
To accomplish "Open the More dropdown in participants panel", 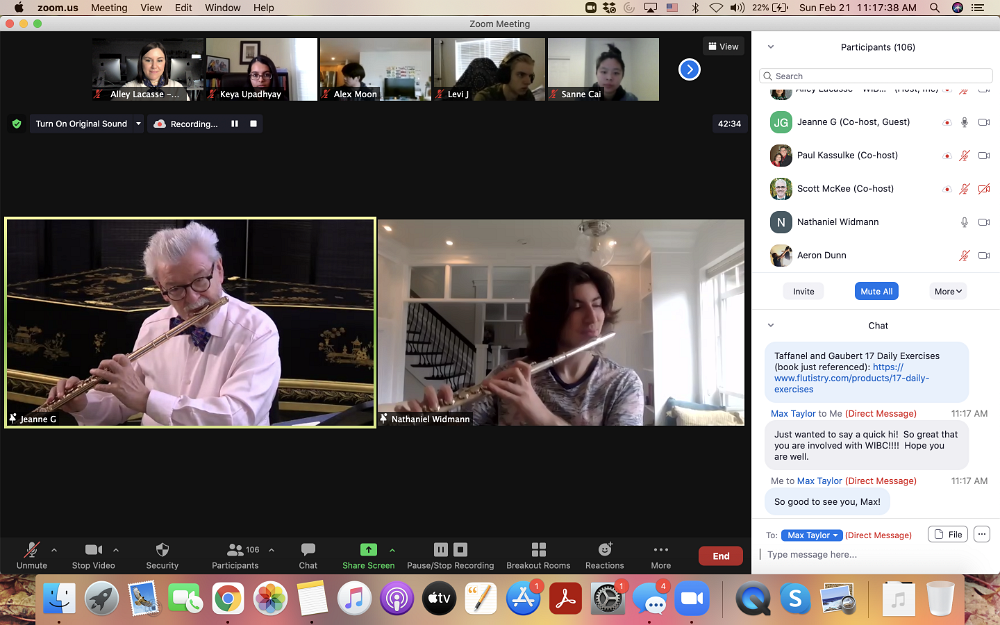I will coord(948,291).
